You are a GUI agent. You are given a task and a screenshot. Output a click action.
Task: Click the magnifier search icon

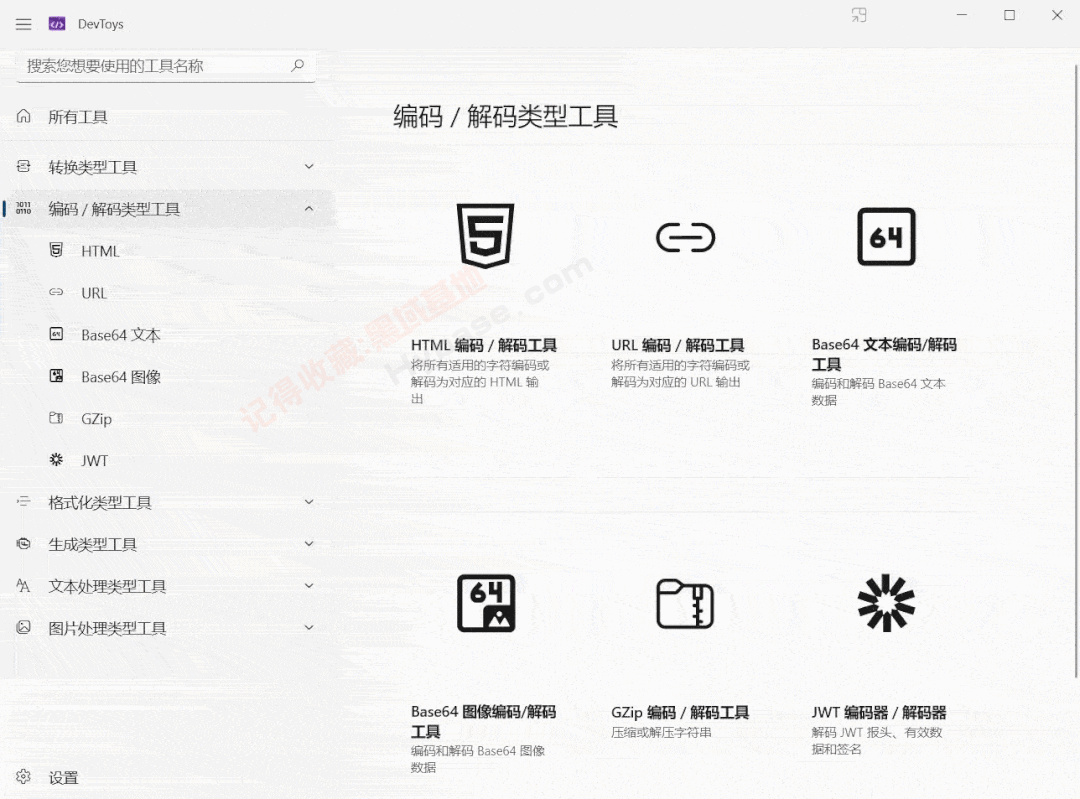[x=298, y=65]
